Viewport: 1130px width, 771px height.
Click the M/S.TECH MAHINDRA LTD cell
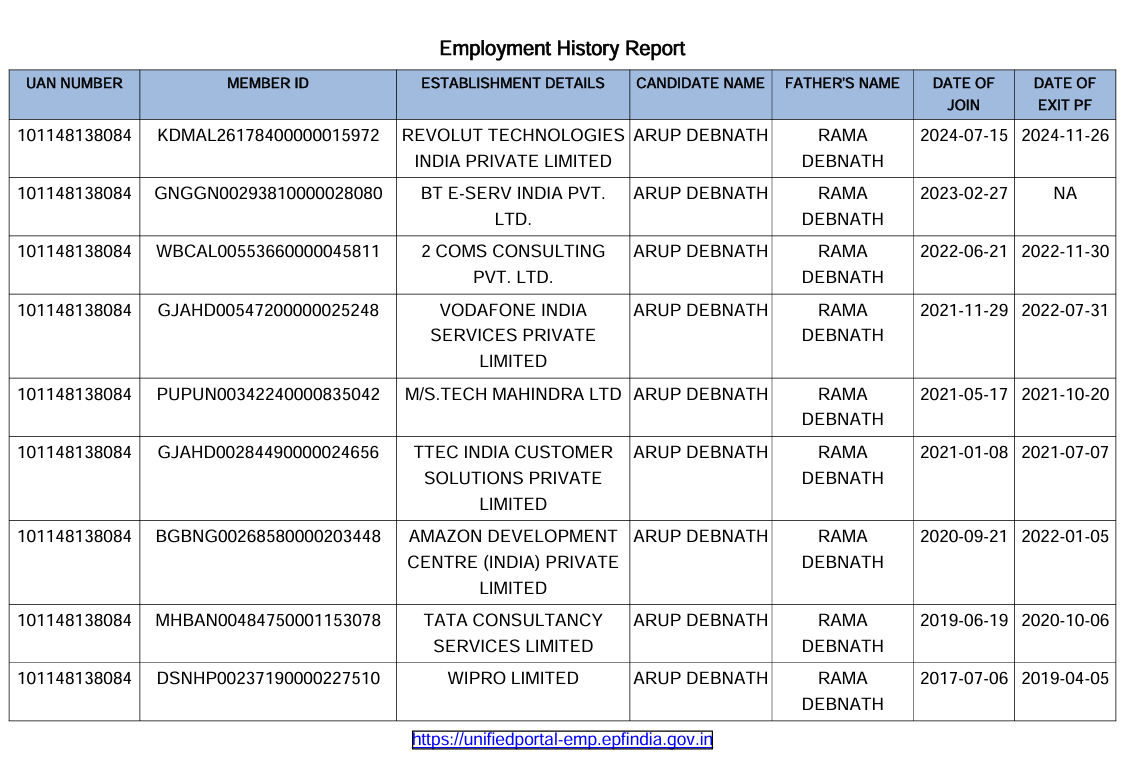513,407
